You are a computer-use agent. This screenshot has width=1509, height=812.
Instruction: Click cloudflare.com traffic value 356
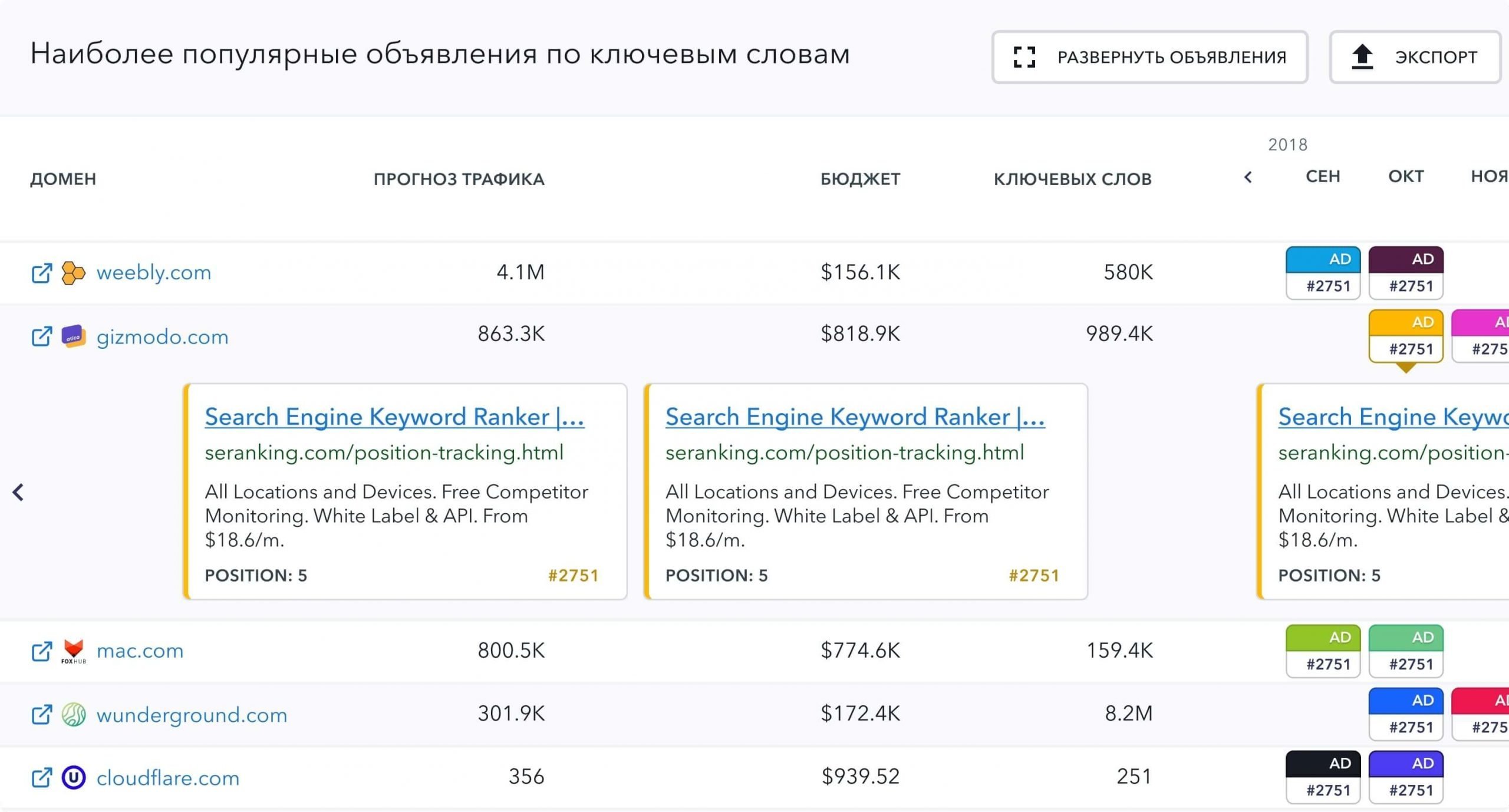(x=526, y=777)
